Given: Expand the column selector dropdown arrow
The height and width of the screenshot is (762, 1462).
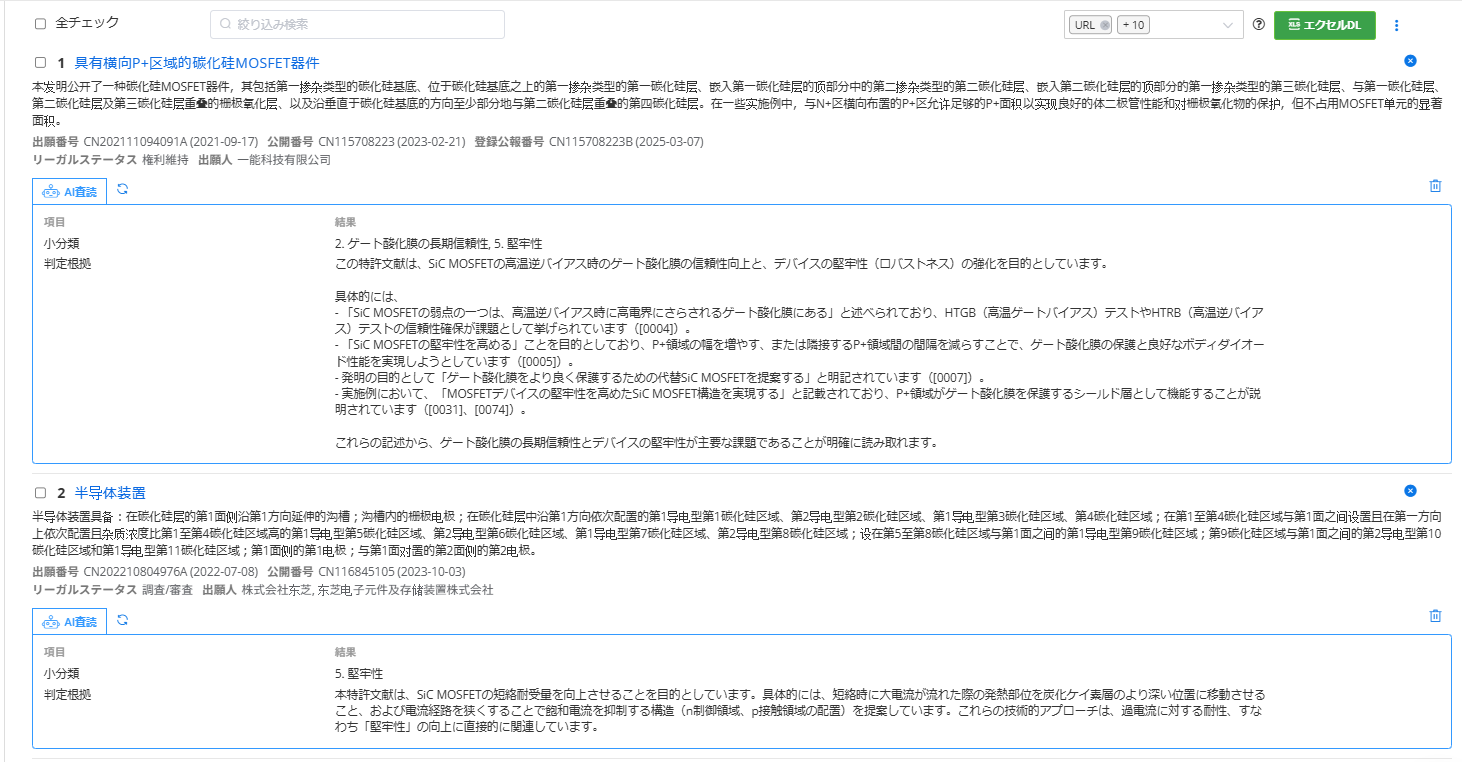Looking at the screenshot, I should click(1228, 25).
